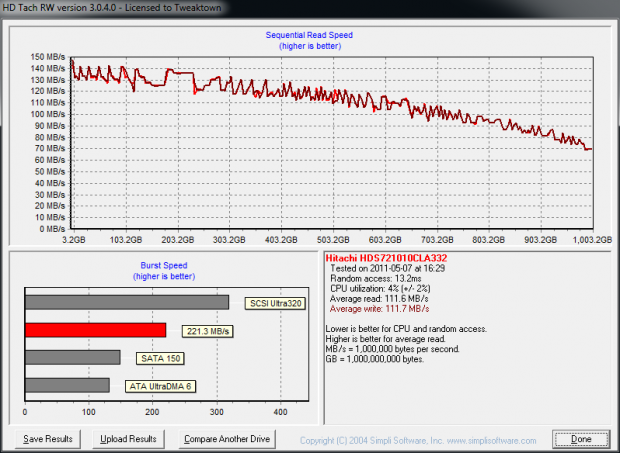Click "Tested on 2011-05-07 at 16:29"
Screen dimensions: 620x453
388,268
